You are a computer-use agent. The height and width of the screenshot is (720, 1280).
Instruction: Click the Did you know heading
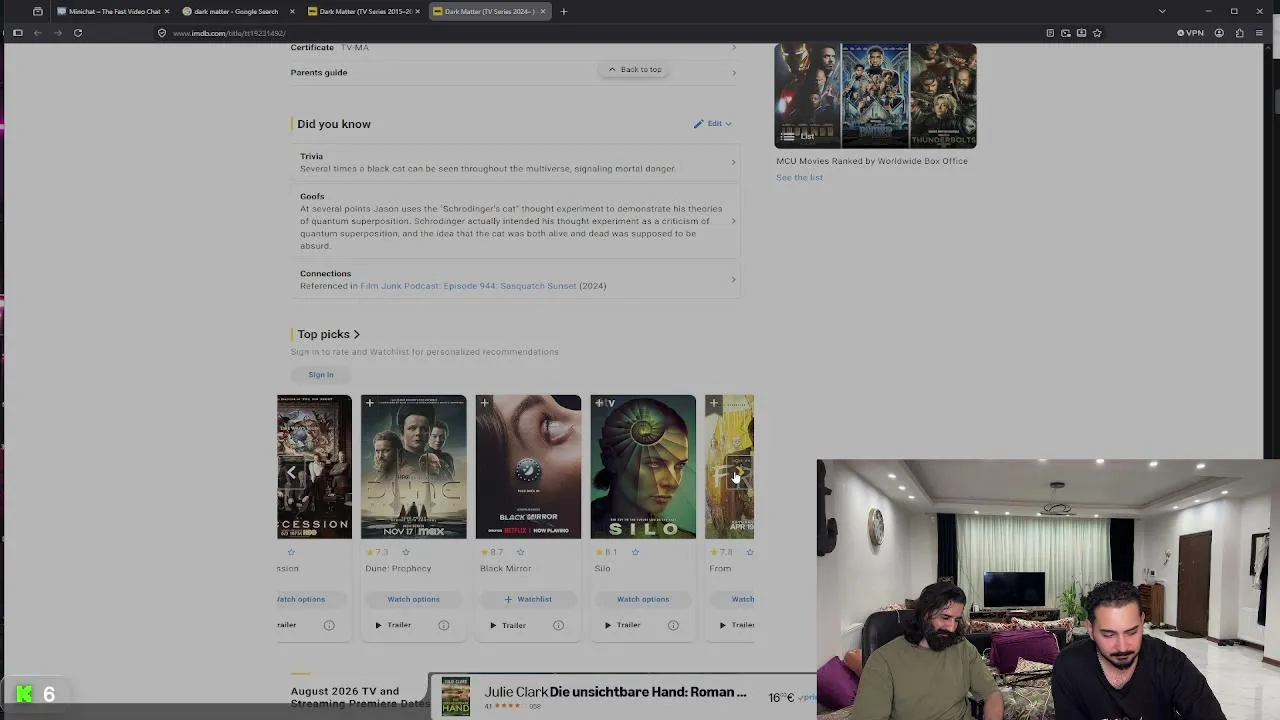click(334, 124)
